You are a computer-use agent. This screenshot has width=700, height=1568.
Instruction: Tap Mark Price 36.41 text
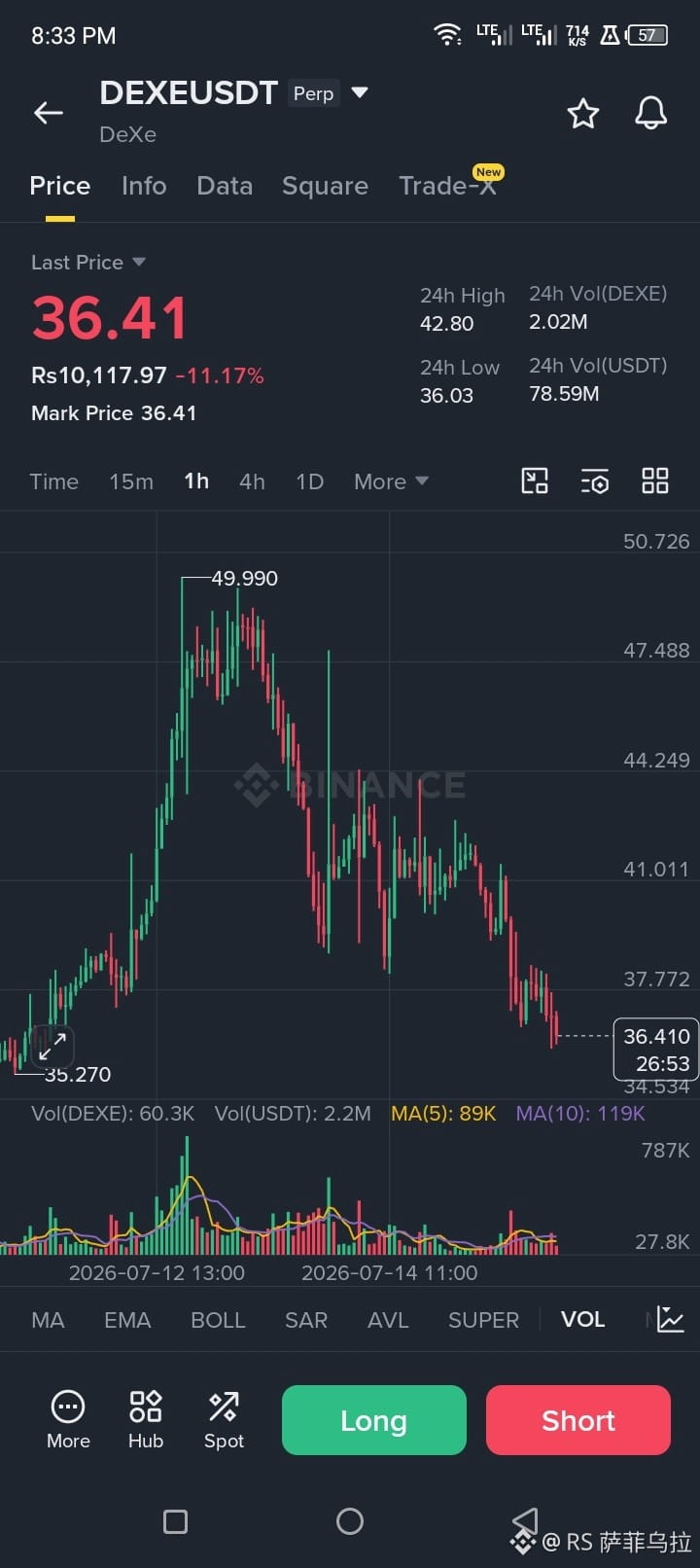point(114,413)
